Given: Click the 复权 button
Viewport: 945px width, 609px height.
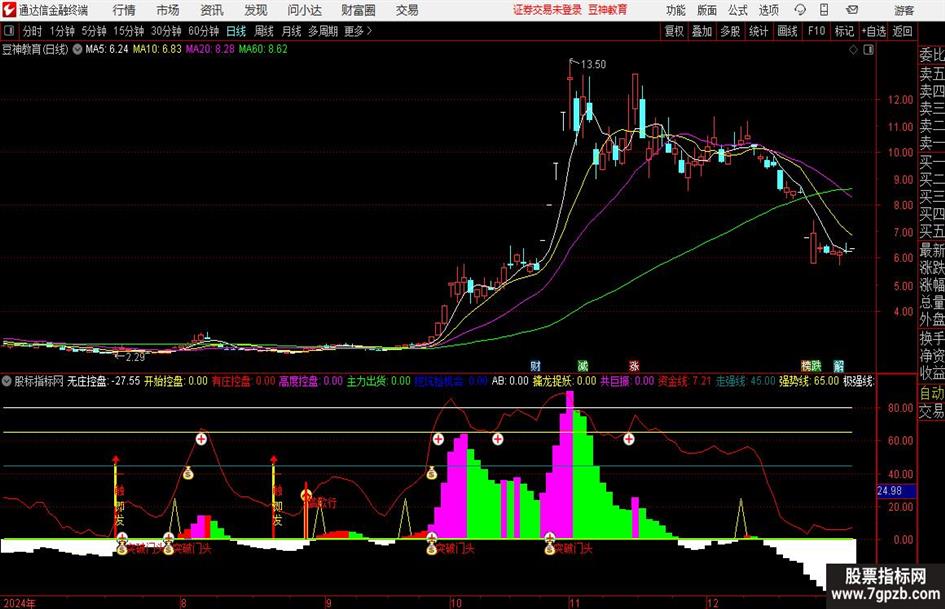Looking at the screenshot, I should (674, 31).
